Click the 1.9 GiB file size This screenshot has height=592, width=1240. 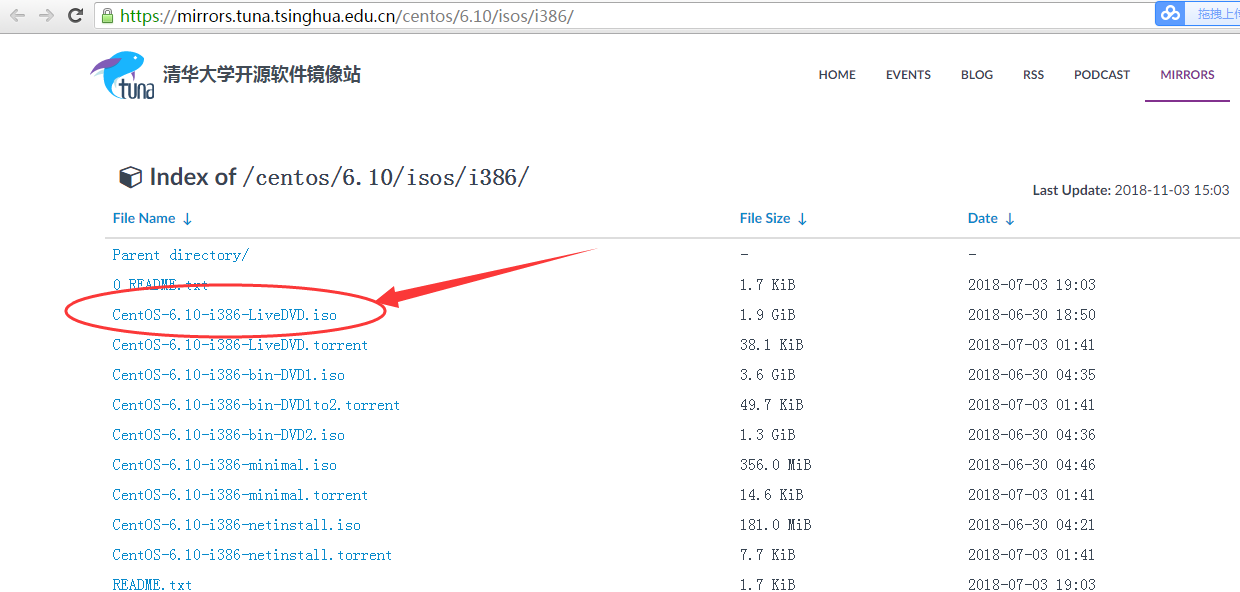coord(767,315)
